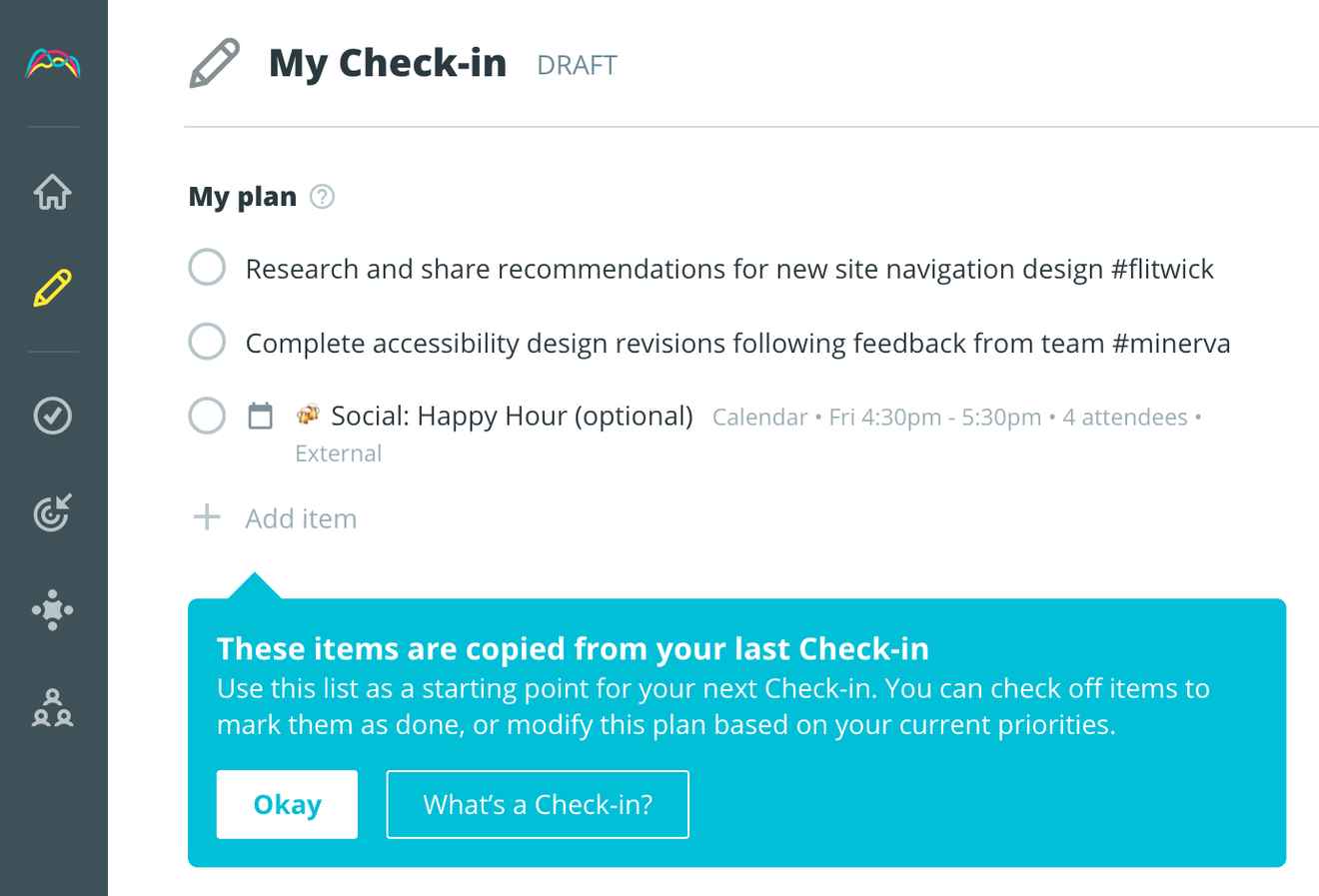Open the connected-nodes sidebar icon
The width and height of the screenshot is (1319, 896).
[53, 609]
